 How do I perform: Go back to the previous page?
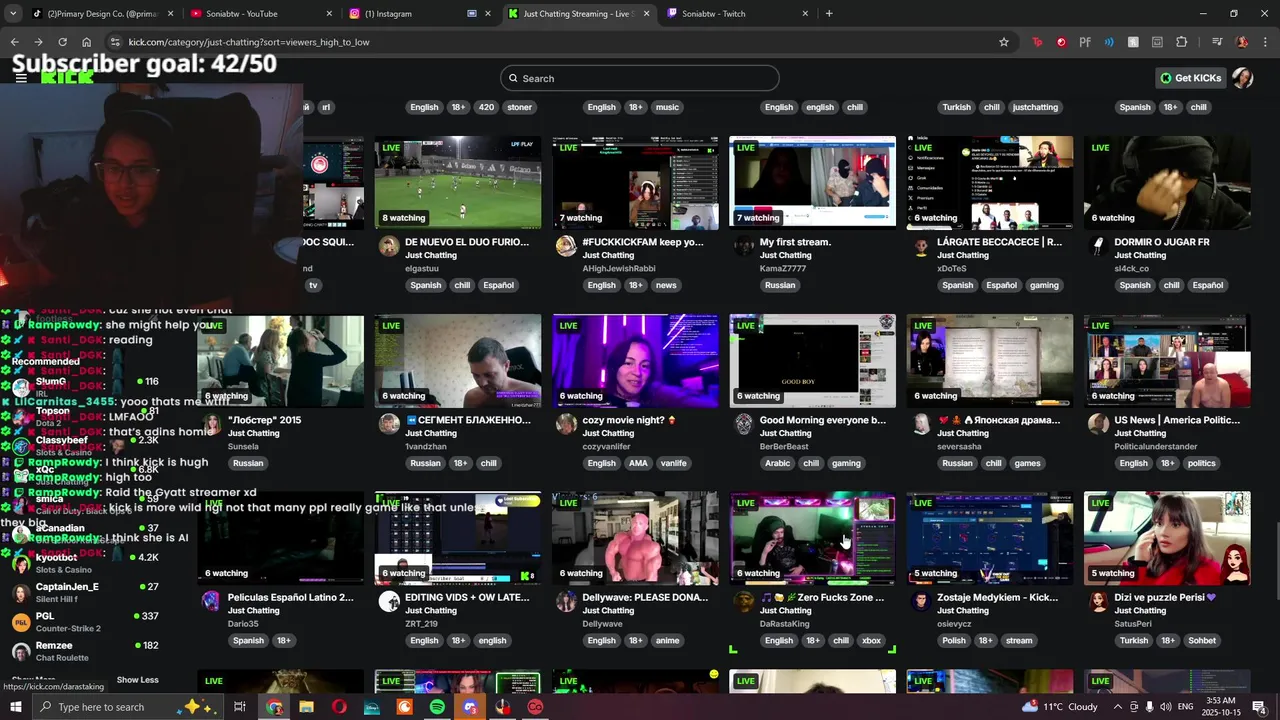click(14, 42)
